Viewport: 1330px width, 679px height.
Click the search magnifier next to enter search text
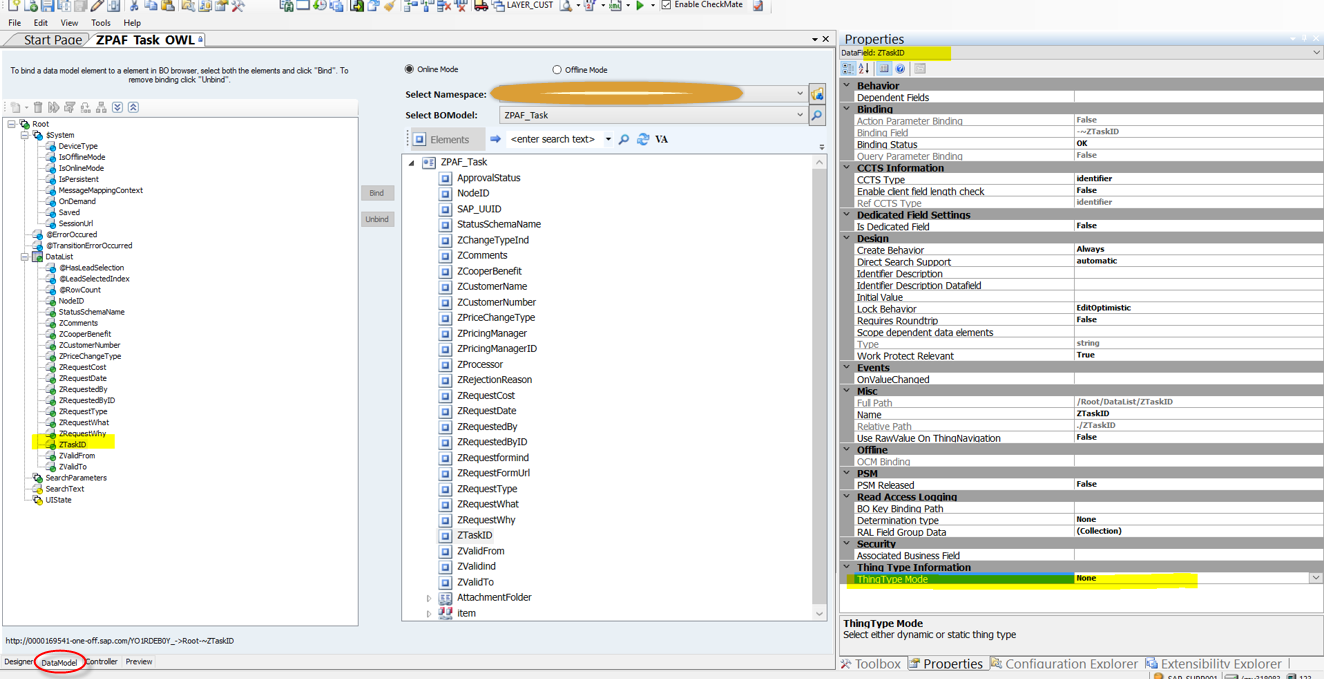coord(624,140)
